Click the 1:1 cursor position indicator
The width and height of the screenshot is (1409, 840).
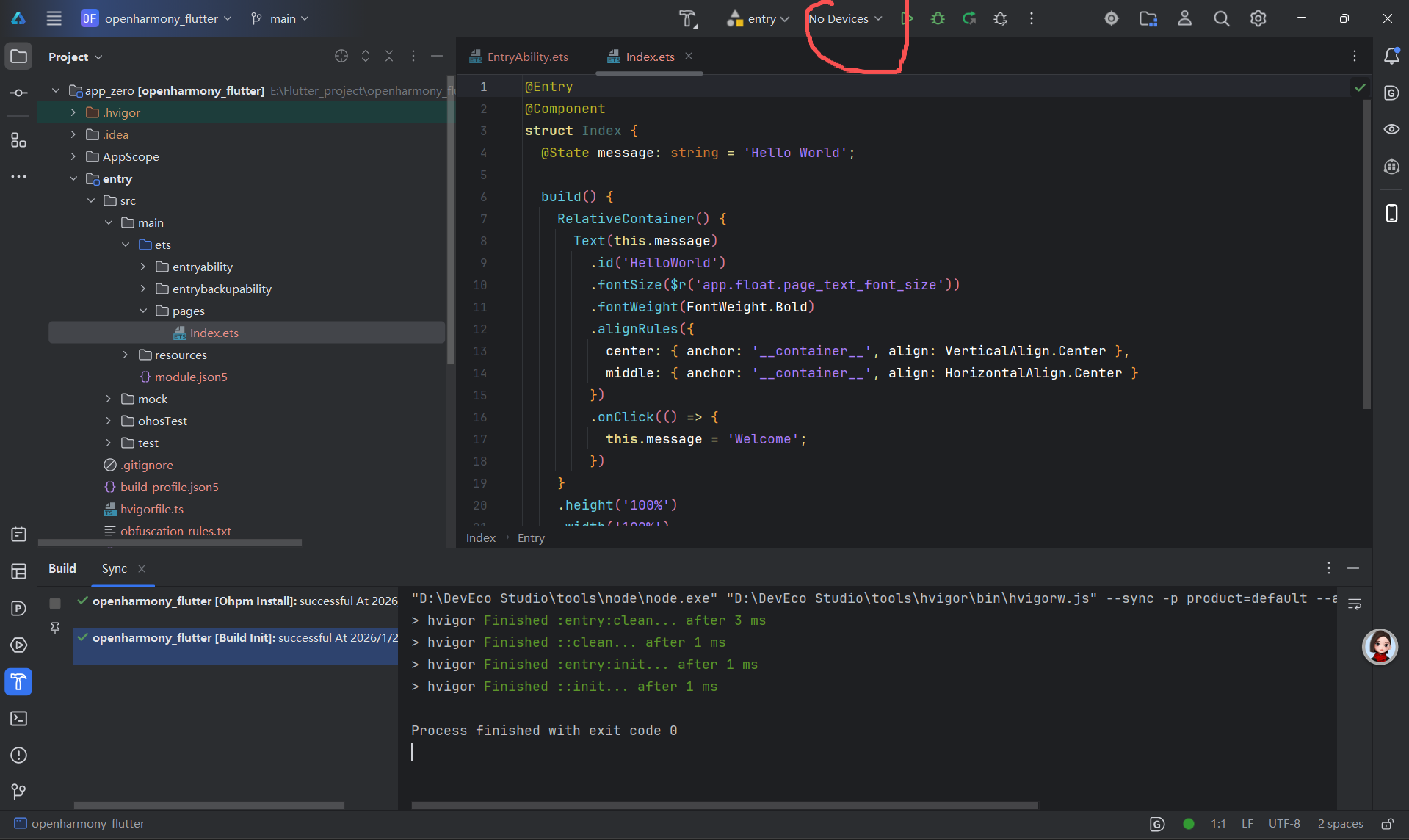[1218, 824]
